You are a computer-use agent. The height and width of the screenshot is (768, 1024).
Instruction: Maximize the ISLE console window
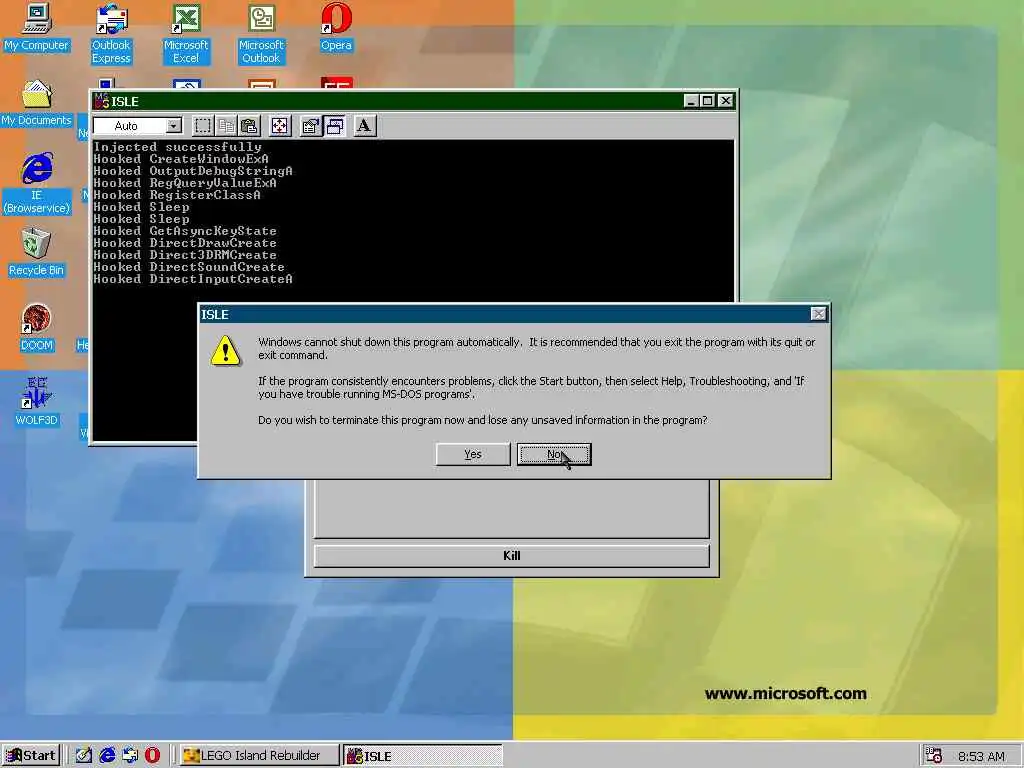pyautogui.click(x=707, y=101)
